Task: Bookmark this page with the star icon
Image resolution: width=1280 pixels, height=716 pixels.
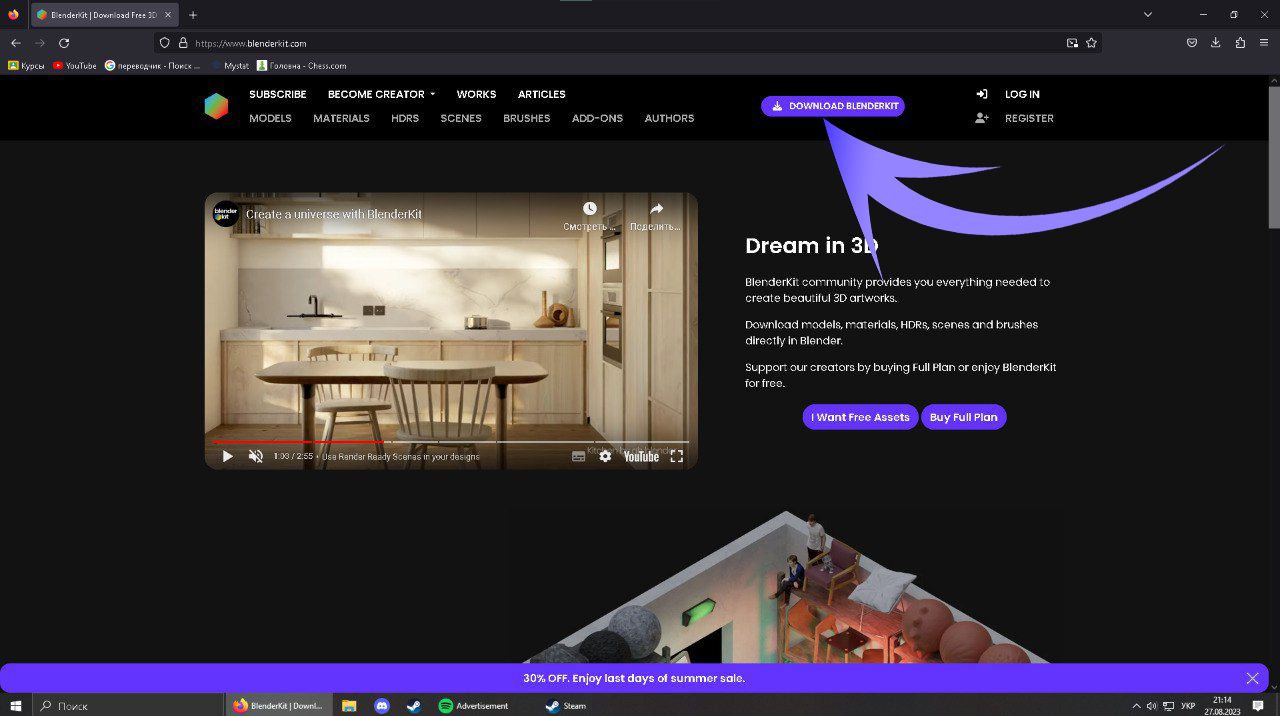Action: 1091,43
